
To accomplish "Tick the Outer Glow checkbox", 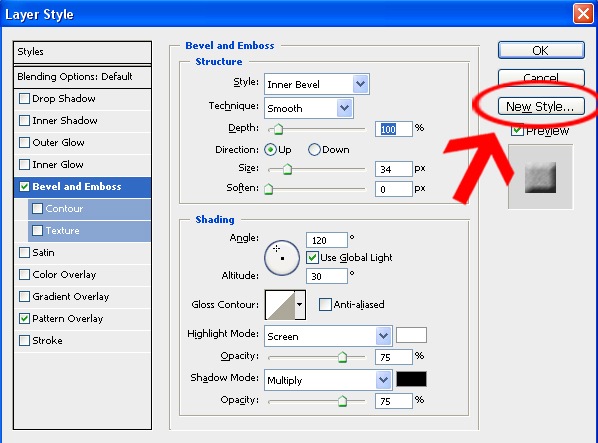I will coord(24,143).
